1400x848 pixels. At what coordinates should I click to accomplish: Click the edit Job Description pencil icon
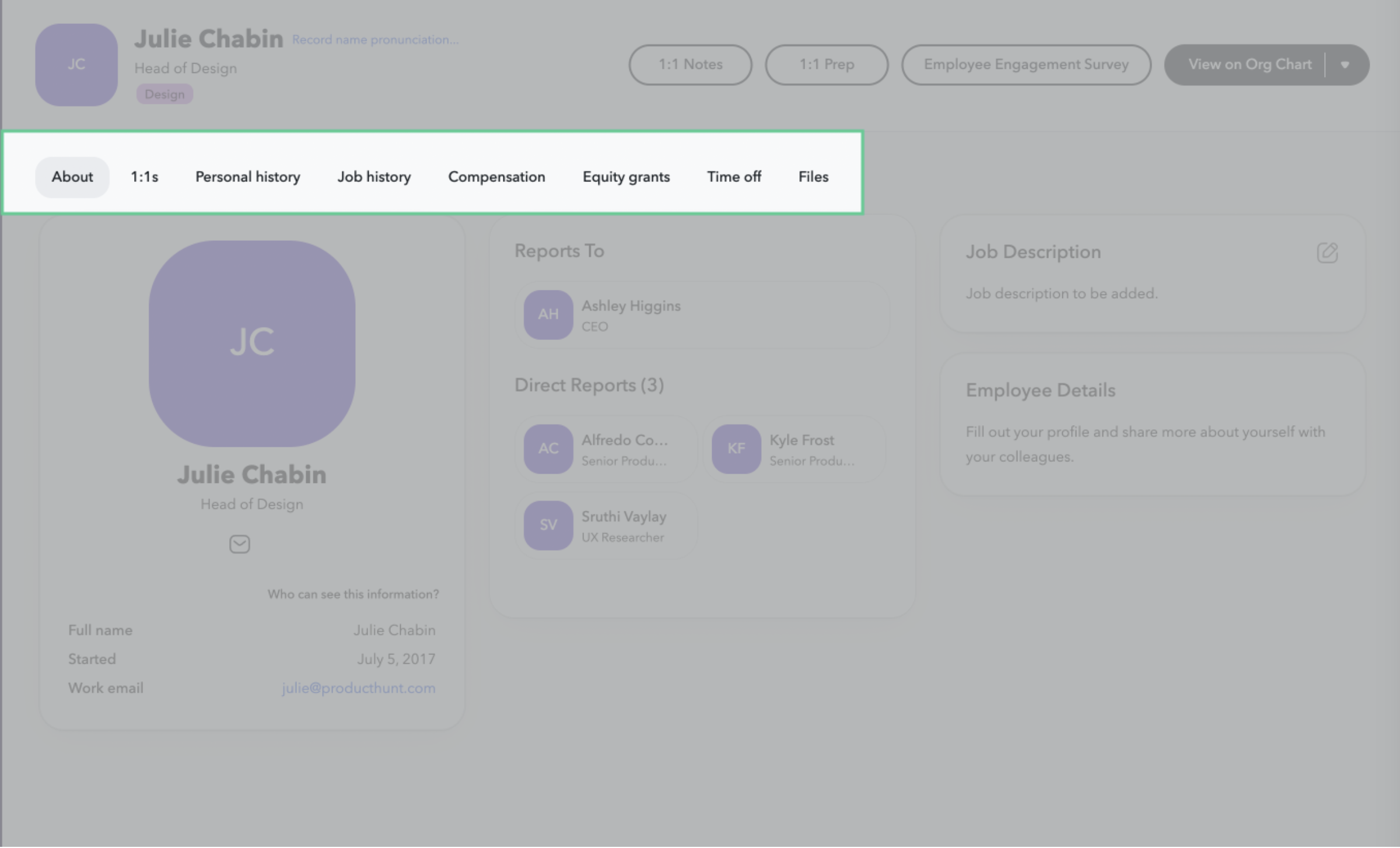[1327, 253]
